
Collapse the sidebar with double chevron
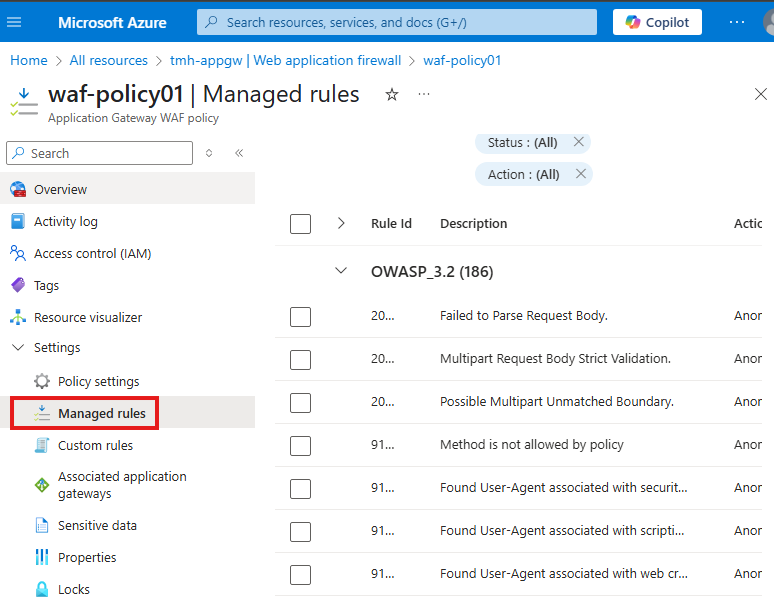point(239,153)
